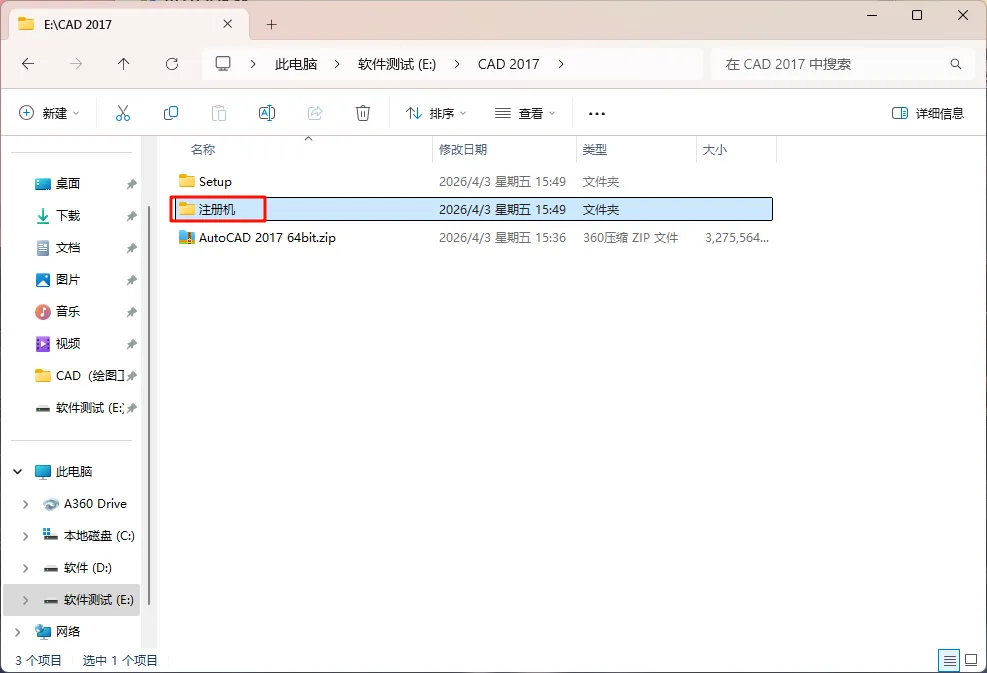The height and width of the screenshot is (673, 987).
Task: Expand the 本地磁盘 (C:) tree node
Action: pyautogui.click(x=25, y=536)
